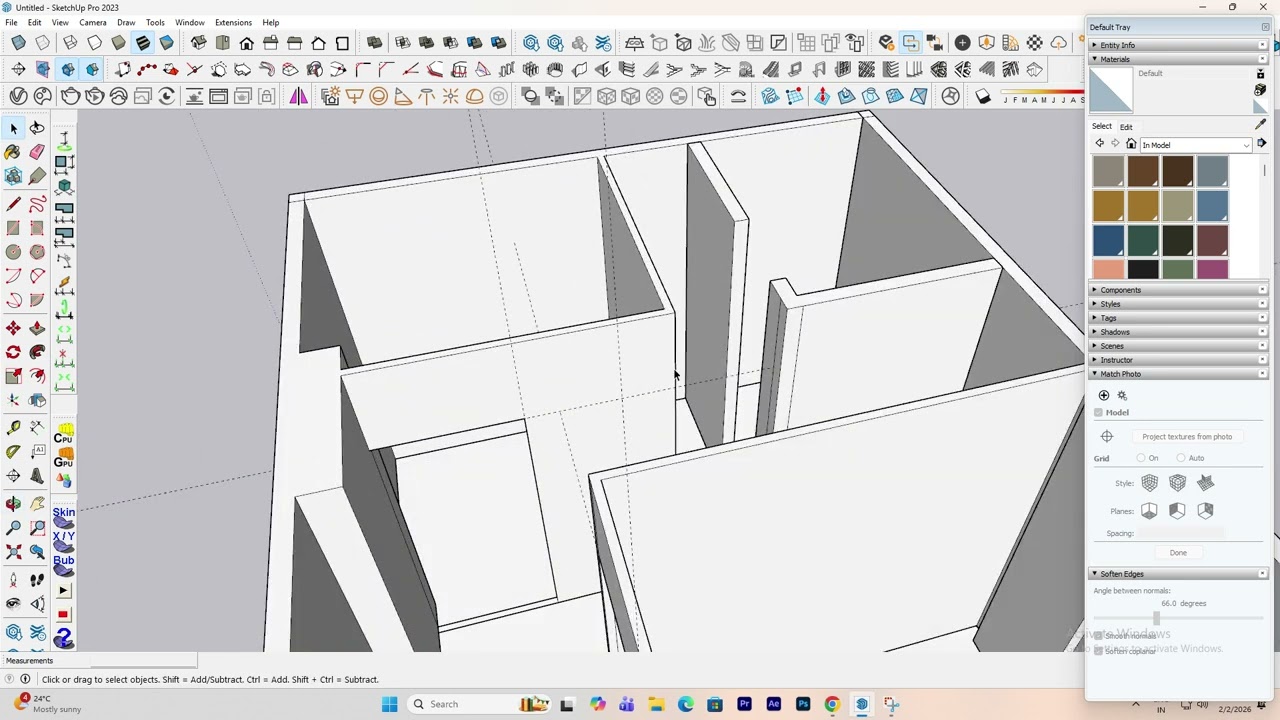Open the File menu
The height and width of the screenshot is (720, 1280).
click(11, 22)
